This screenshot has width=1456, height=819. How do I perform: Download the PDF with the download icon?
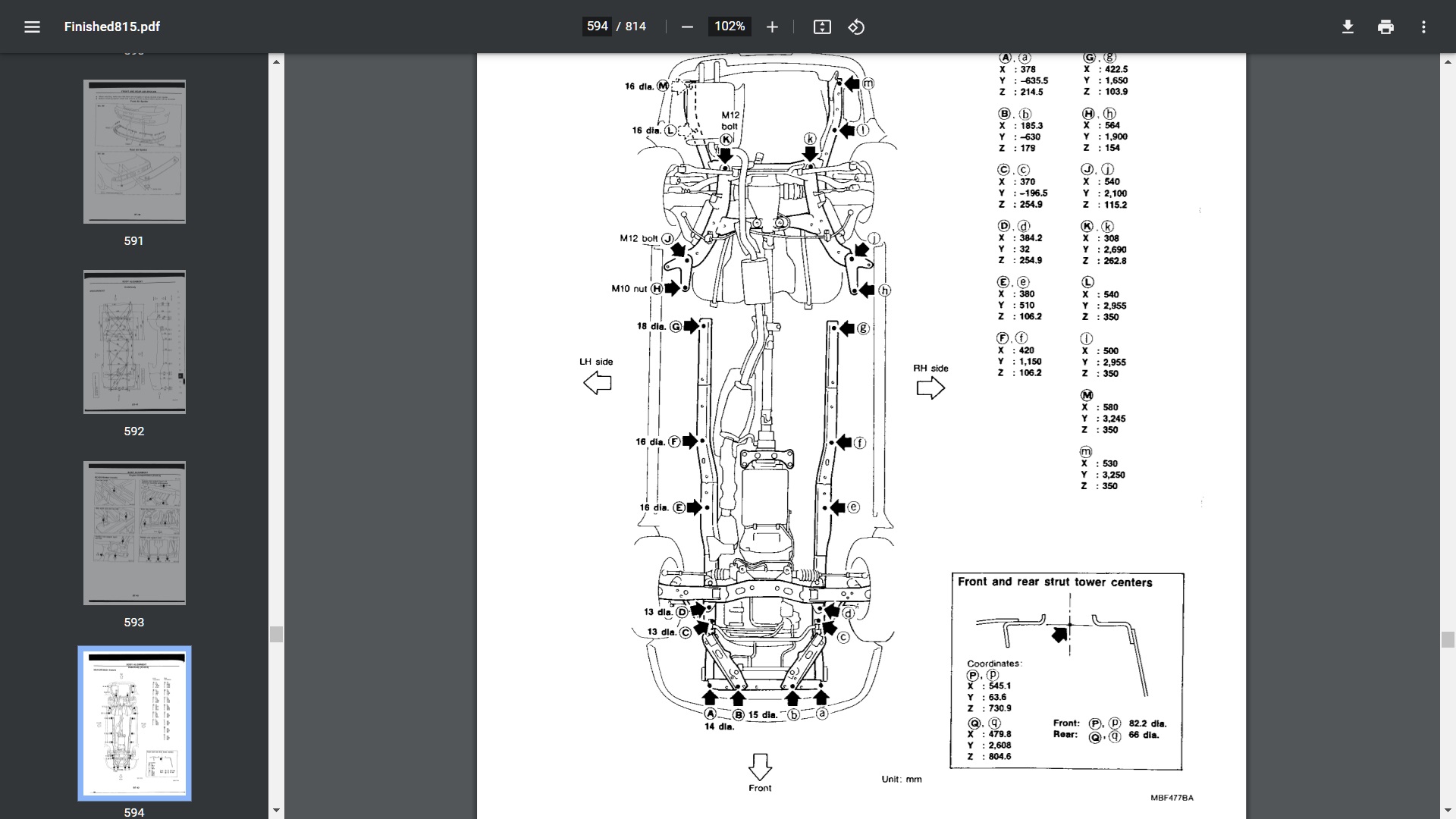point(1348,27)
